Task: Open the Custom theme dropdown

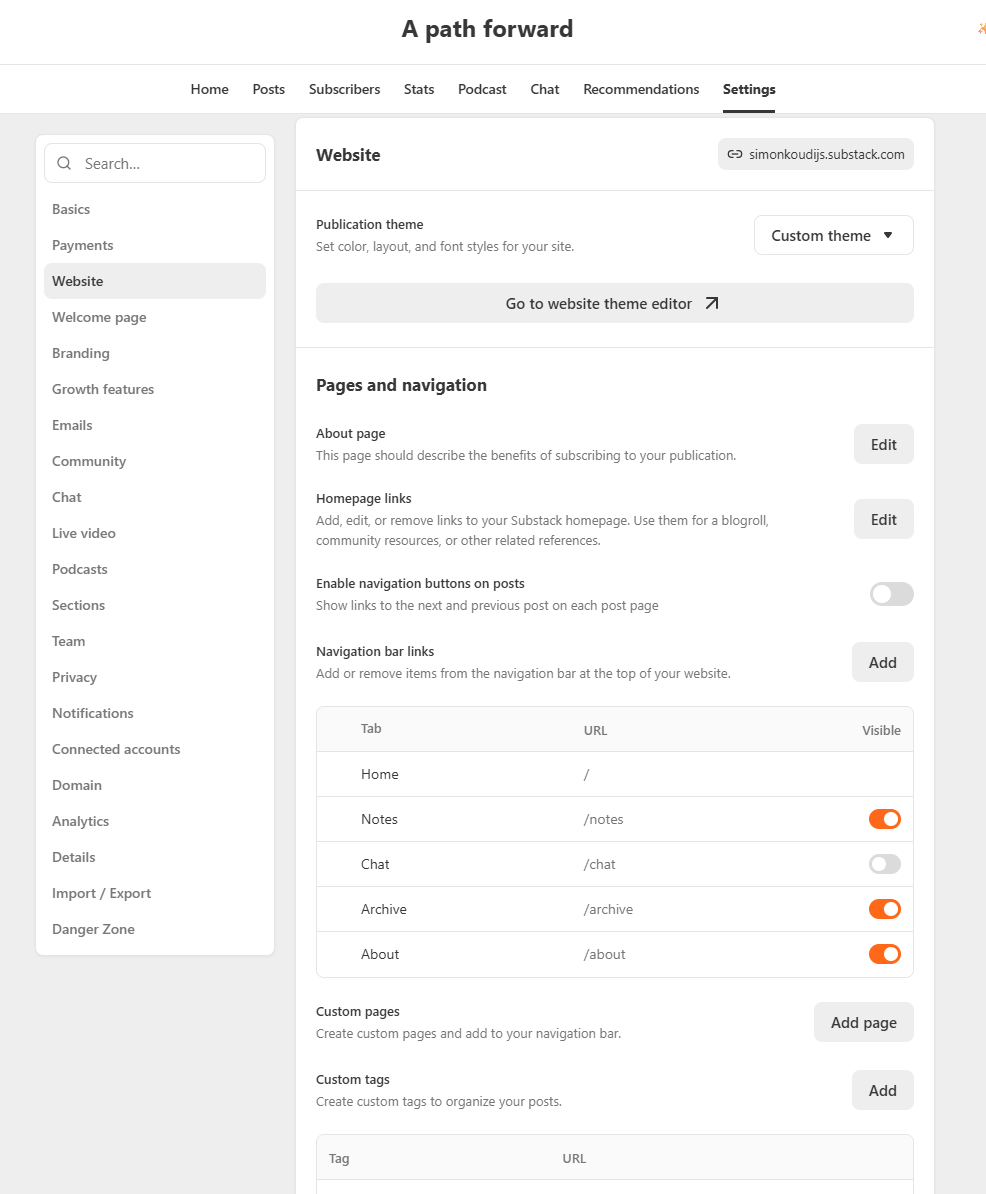Action: (x=834, y=235)
